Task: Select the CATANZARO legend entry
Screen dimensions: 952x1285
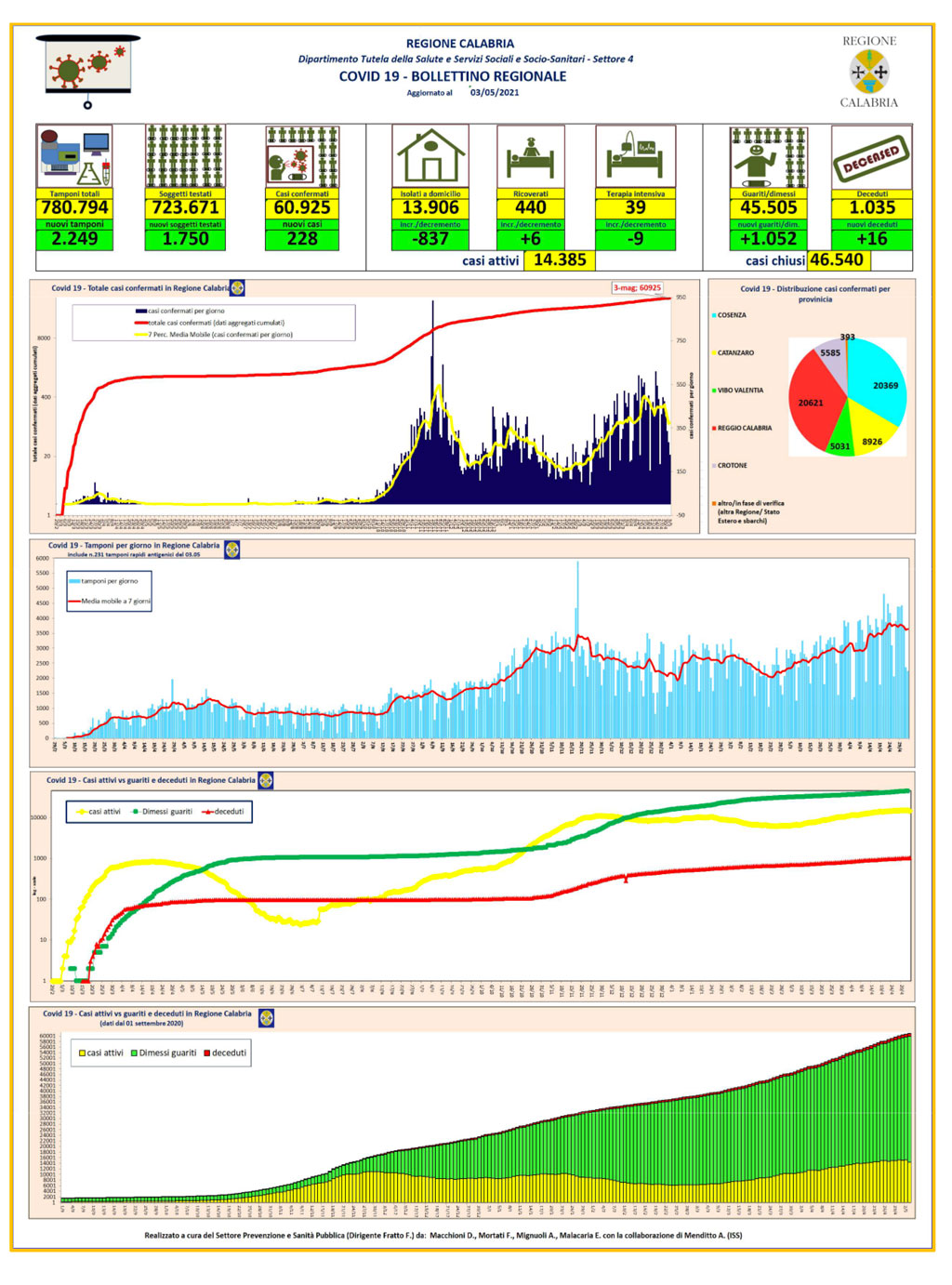Action: pyautogui.click(x=734, y=353)
